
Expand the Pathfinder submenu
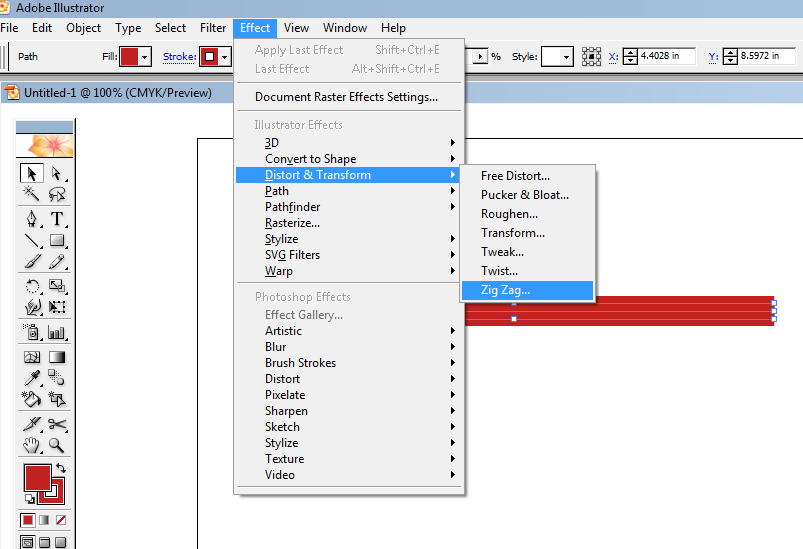[x=348, y=207]
